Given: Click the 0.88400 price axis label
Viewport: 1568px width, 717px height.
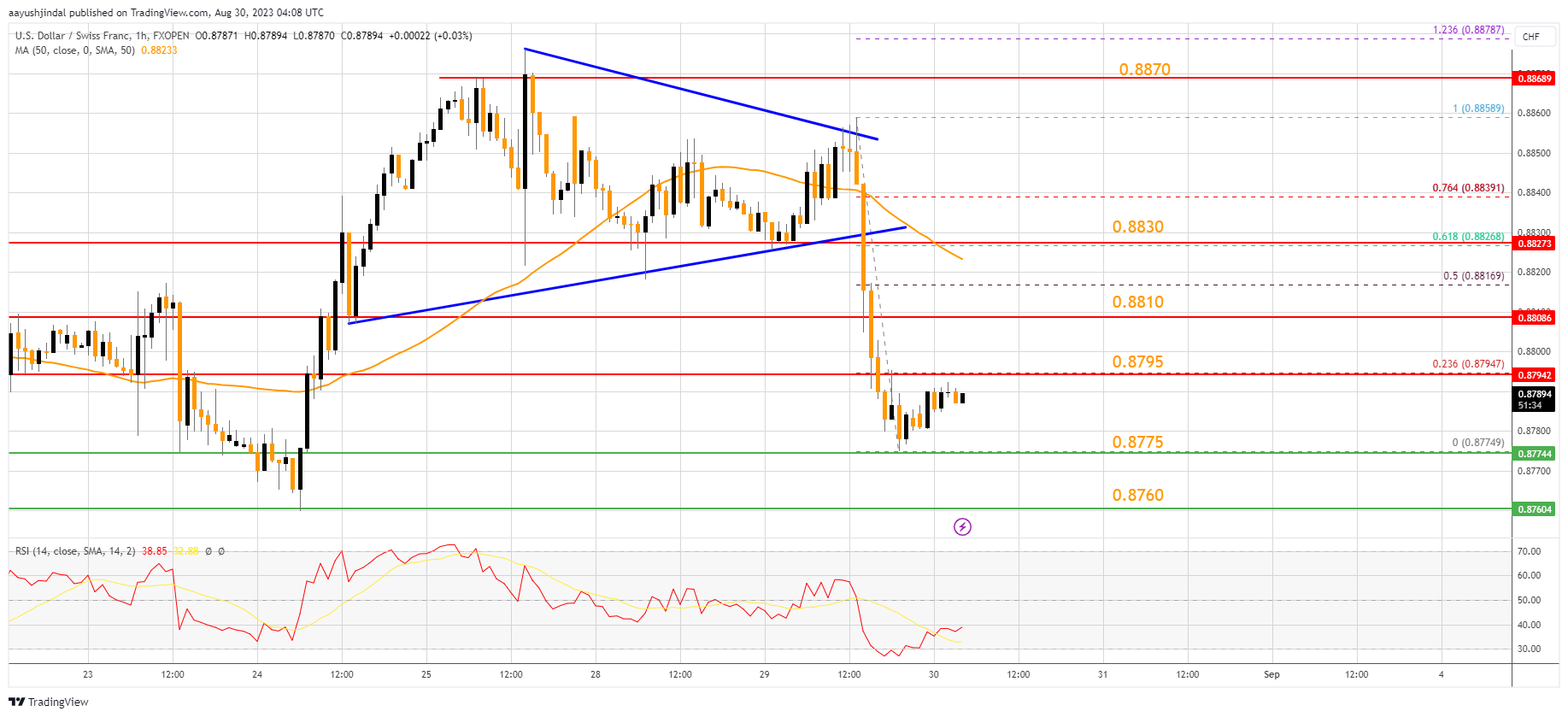Looking at the screenshot, I should [1534, 192].
